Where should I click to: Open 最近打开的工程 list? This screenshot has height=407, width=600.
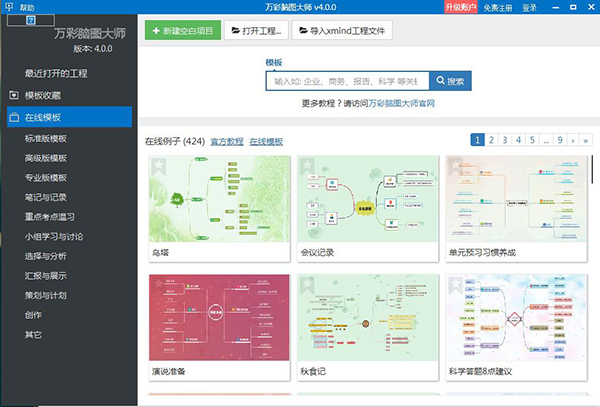click(56, 73)
